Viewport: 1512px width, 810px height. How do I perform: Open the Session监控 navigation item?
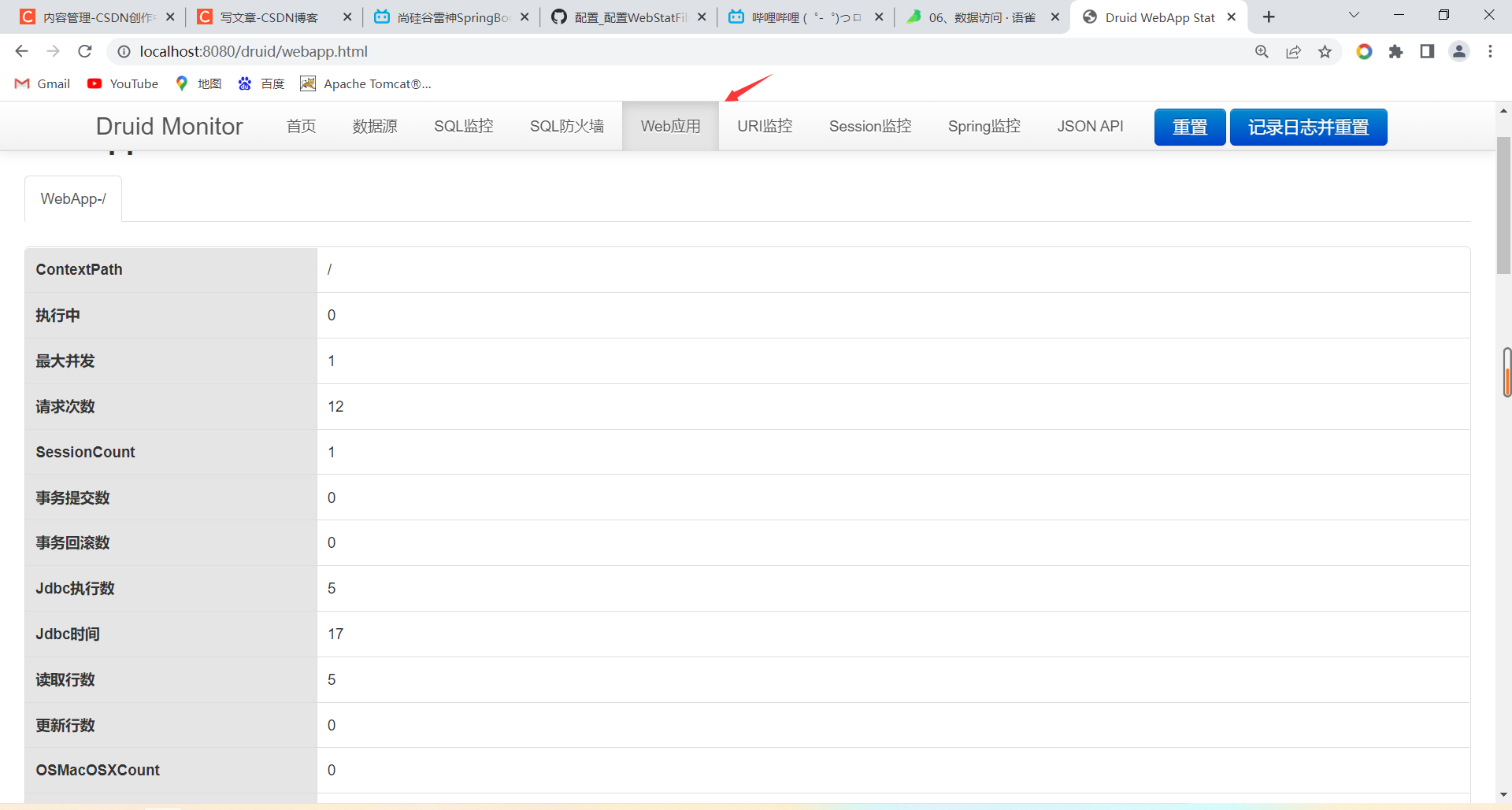click(870, 126)
